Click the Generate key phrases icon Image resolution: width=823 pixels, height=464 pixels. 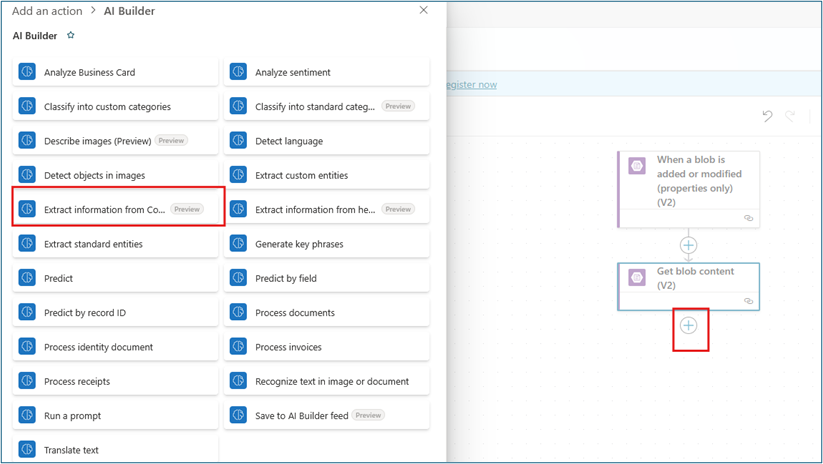click(x=238, y=244)
